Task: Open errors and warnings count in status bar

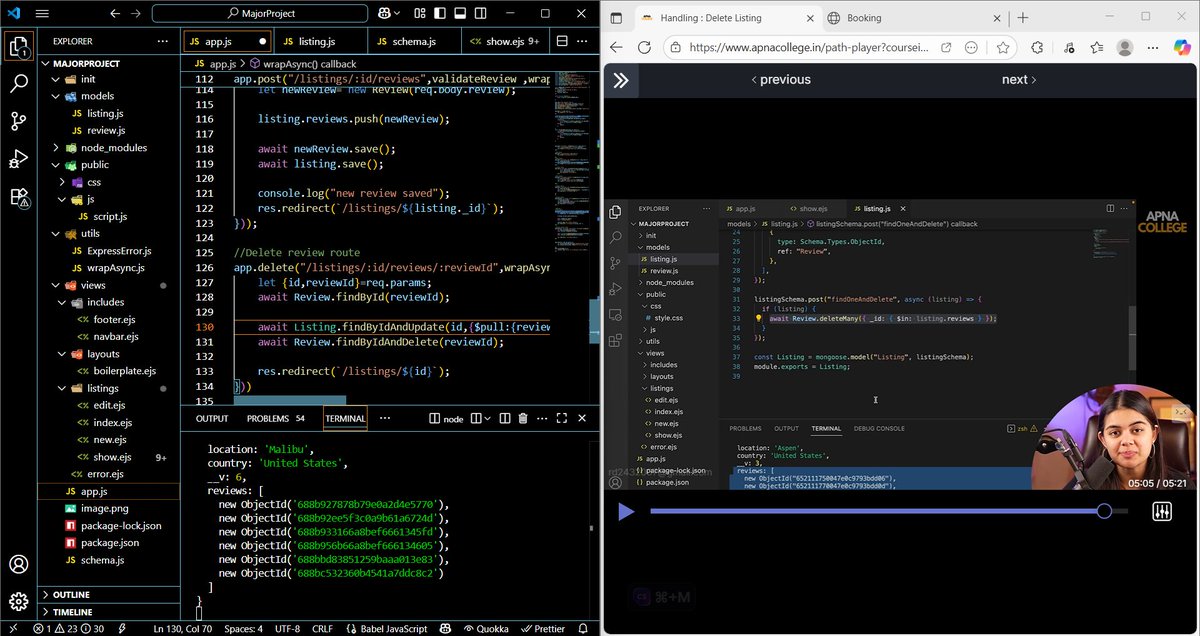Action: (69, 629)
